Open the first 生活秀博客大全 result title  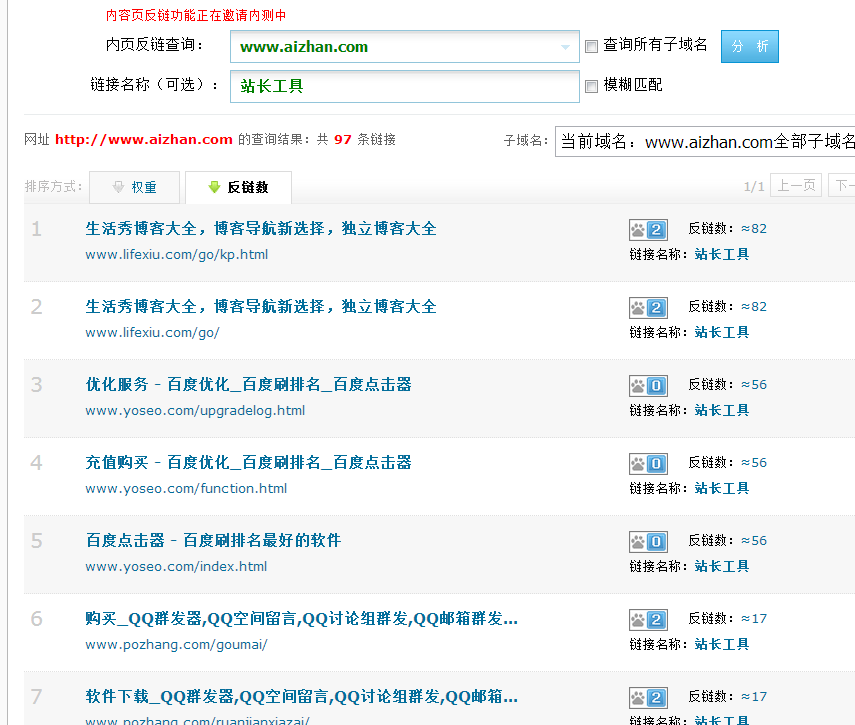click(261, 228)
